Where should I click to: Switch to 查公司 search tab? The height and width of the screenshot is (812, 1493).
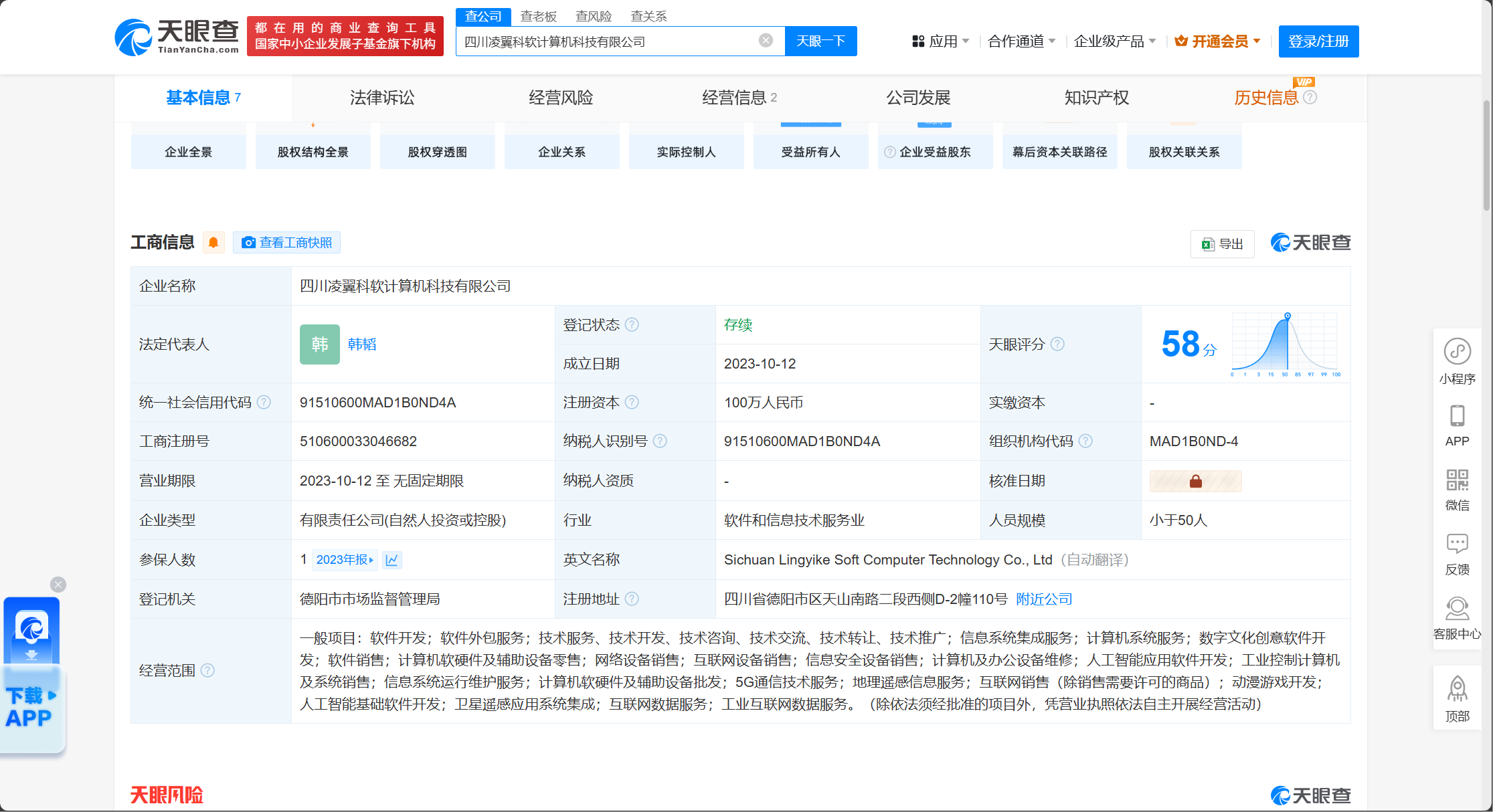point(483,16)
